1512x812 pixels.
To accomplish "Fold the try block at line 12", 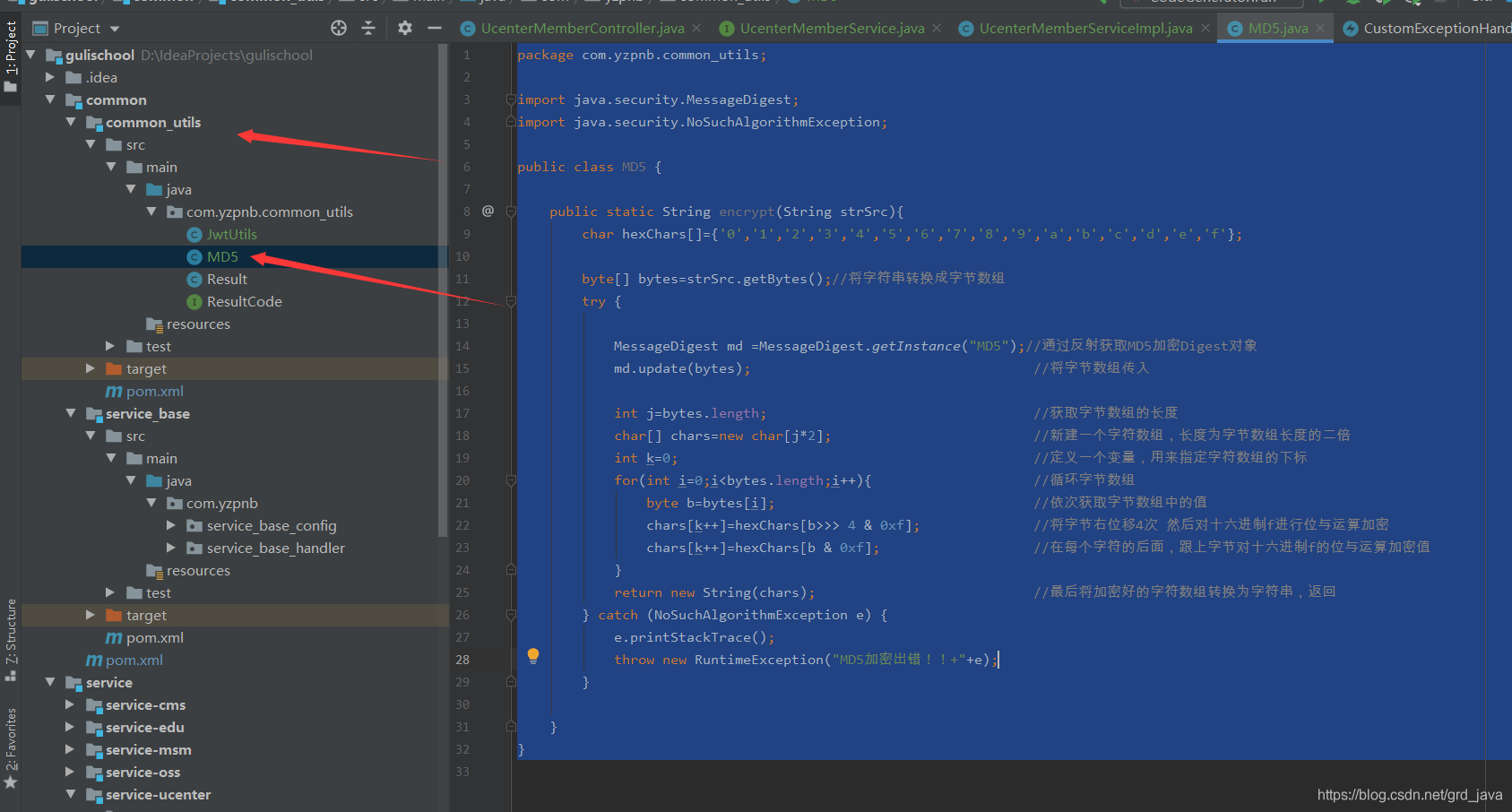I will pyautogui.click(x=511, y=301).
